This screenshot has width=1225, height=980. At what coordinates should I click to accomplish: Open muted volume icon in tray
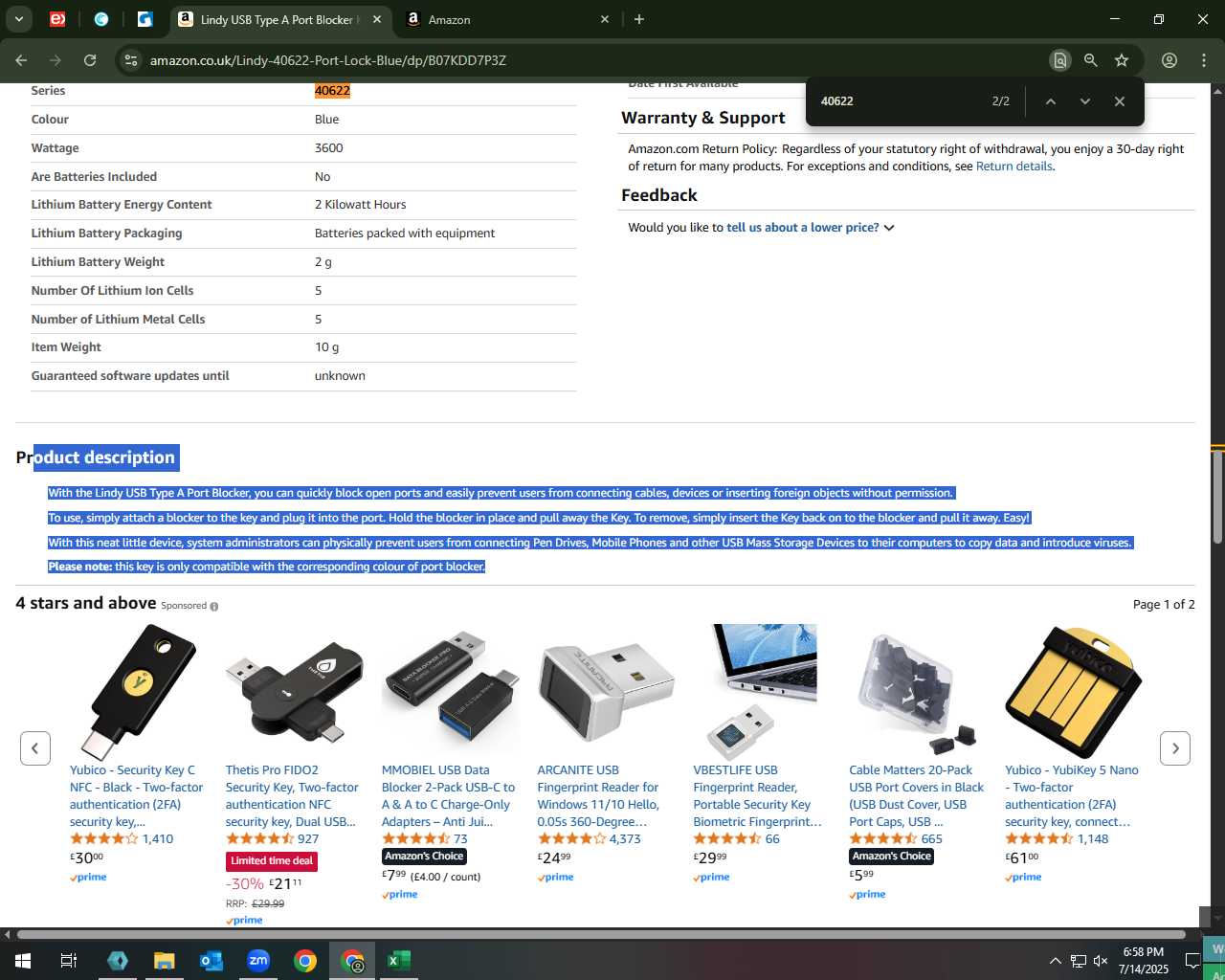click(x=1101, y=961)
